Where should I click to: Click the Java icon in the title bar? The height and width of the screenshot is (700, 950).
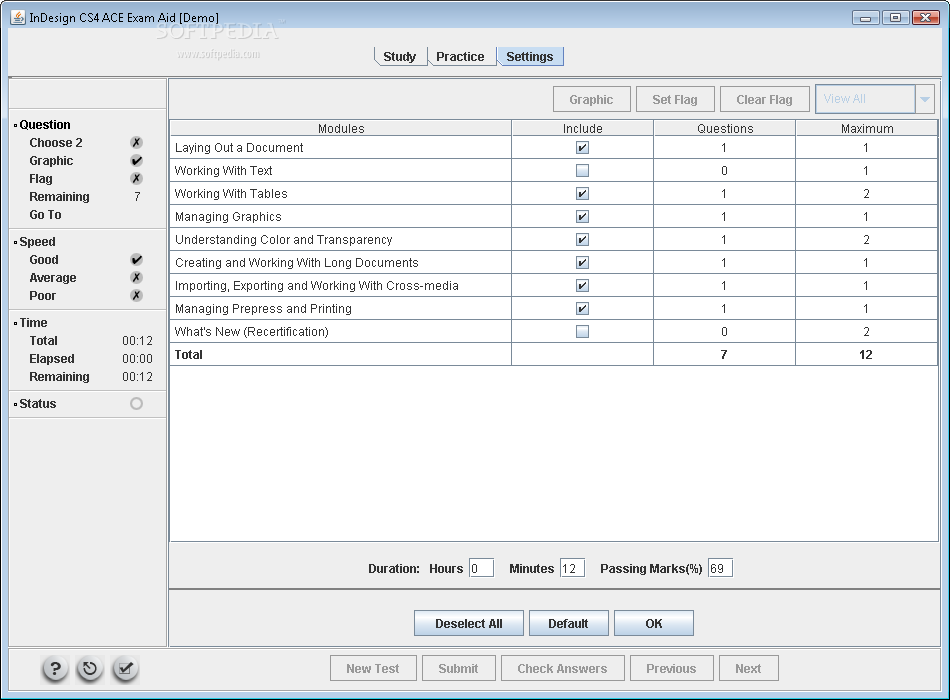18,17
